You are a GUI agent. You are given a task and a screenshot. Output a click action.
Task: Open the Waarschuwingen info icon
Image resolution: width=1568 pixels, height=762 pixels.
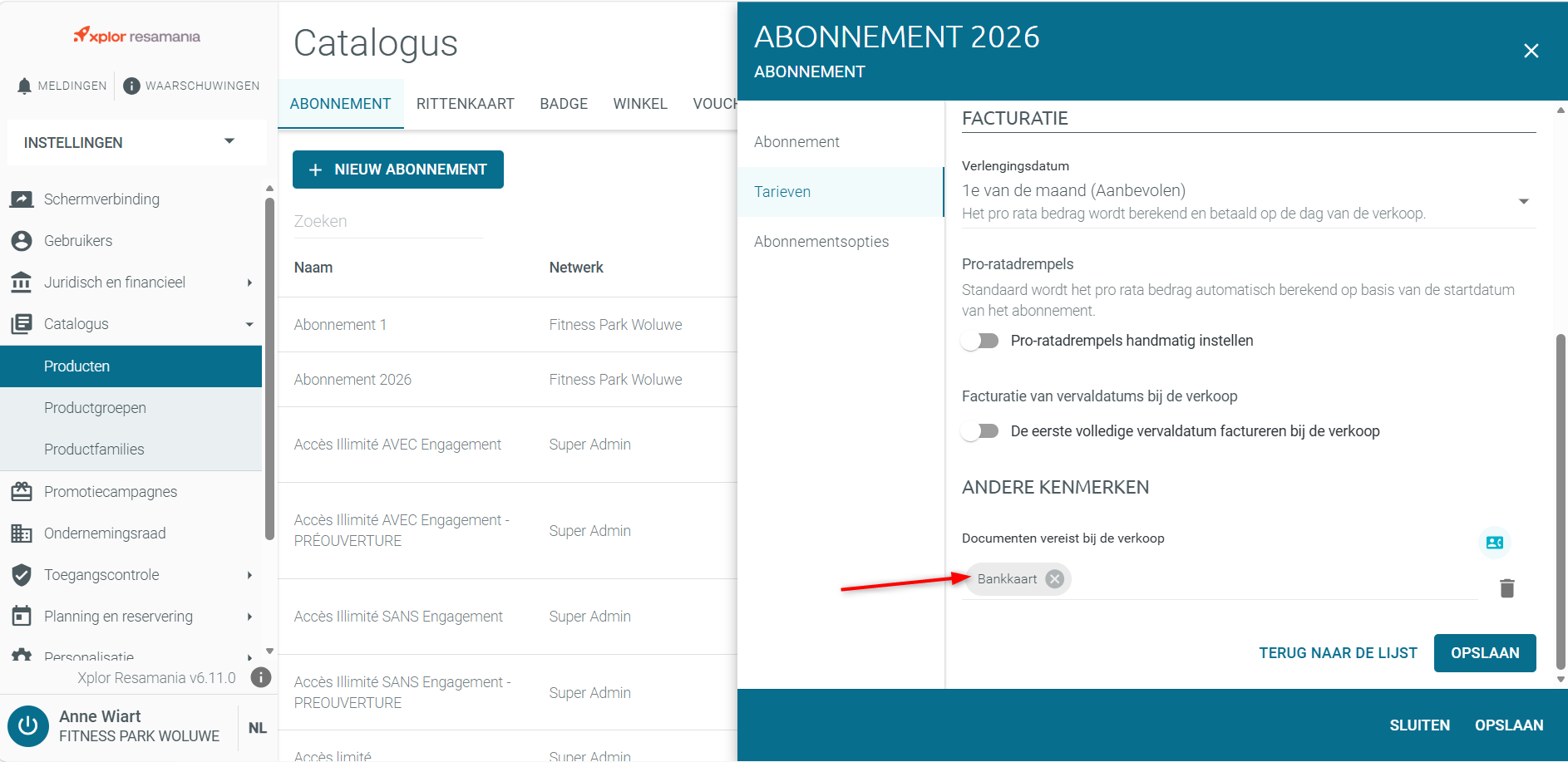131,86
